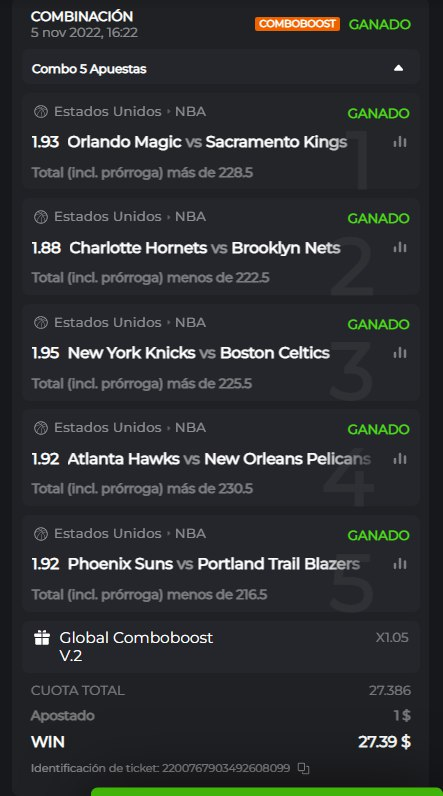This screenshot has width=443, height=796.
Task: Open Charlotte Hornets vs Brooklyn Nets match
Action: click(205, 248)
